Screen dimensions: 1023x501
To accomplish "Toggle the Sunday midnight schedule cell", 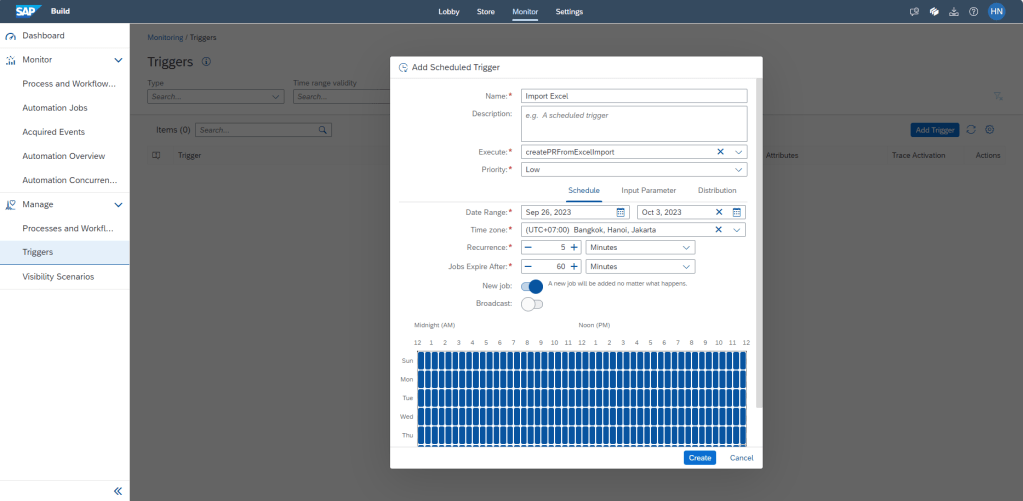I will pos(422,360).
